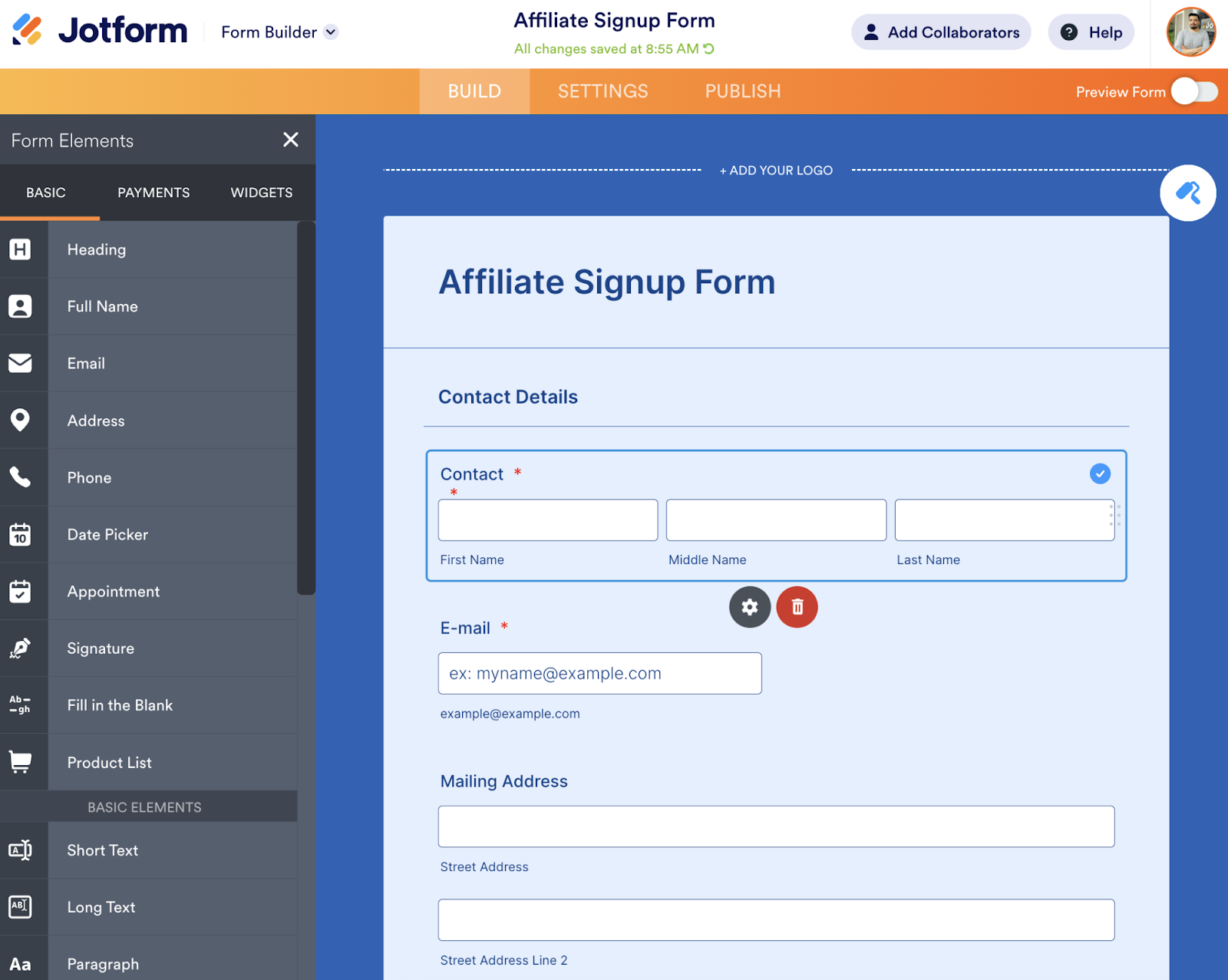Click the Street Address input field
This screenshot has height=980, width=1228.
click(776, 827)
